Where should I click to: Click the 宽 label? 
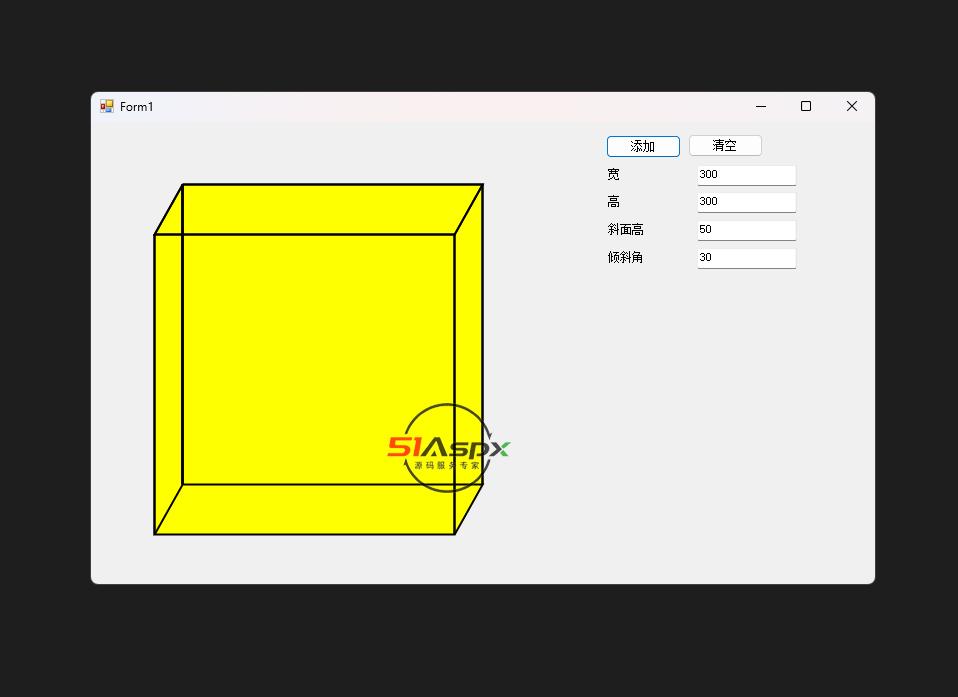pos(613,175)
